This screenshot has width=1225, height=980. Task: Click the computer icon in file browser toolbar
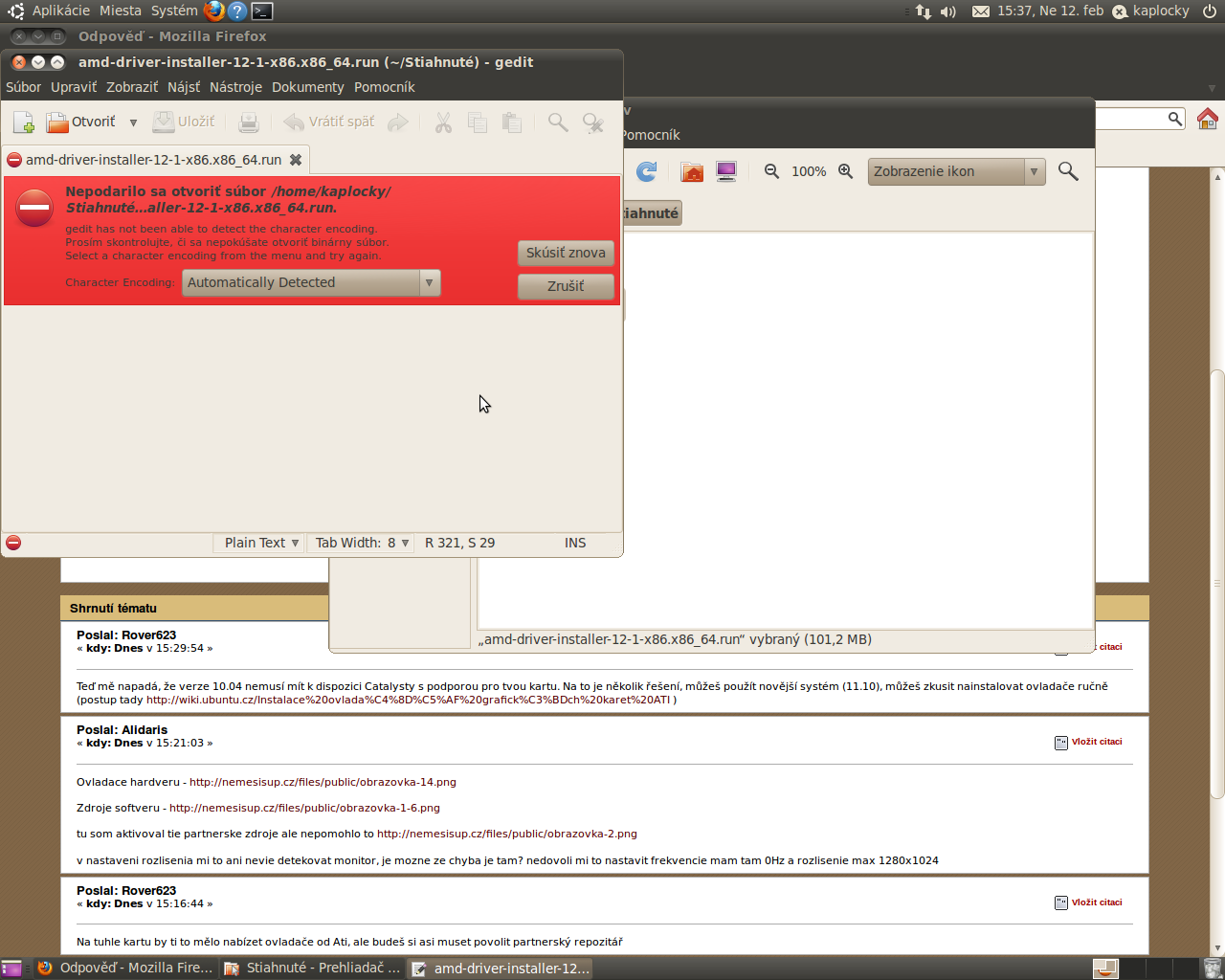tap(726, 171)
